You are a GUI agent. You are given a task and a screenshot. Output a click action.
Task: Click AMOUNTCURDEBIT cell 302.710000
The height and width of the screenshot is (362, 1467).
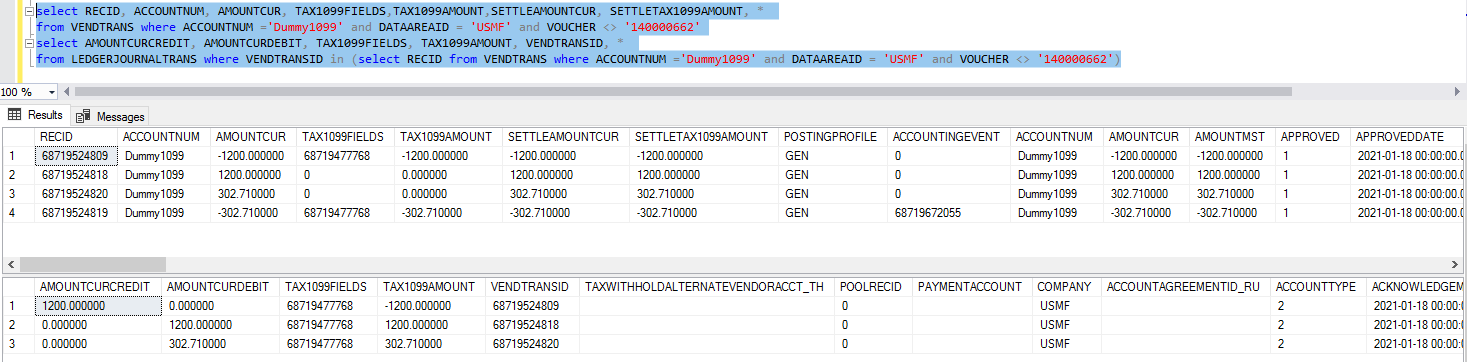222,344
